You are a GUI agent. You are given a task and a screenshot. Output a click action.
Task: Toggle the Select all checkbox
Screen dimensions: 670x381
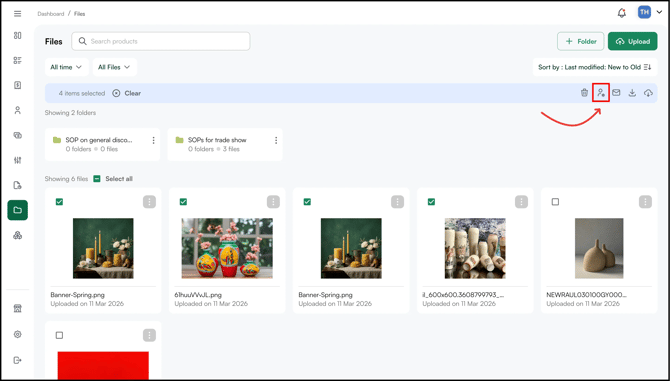97,179
